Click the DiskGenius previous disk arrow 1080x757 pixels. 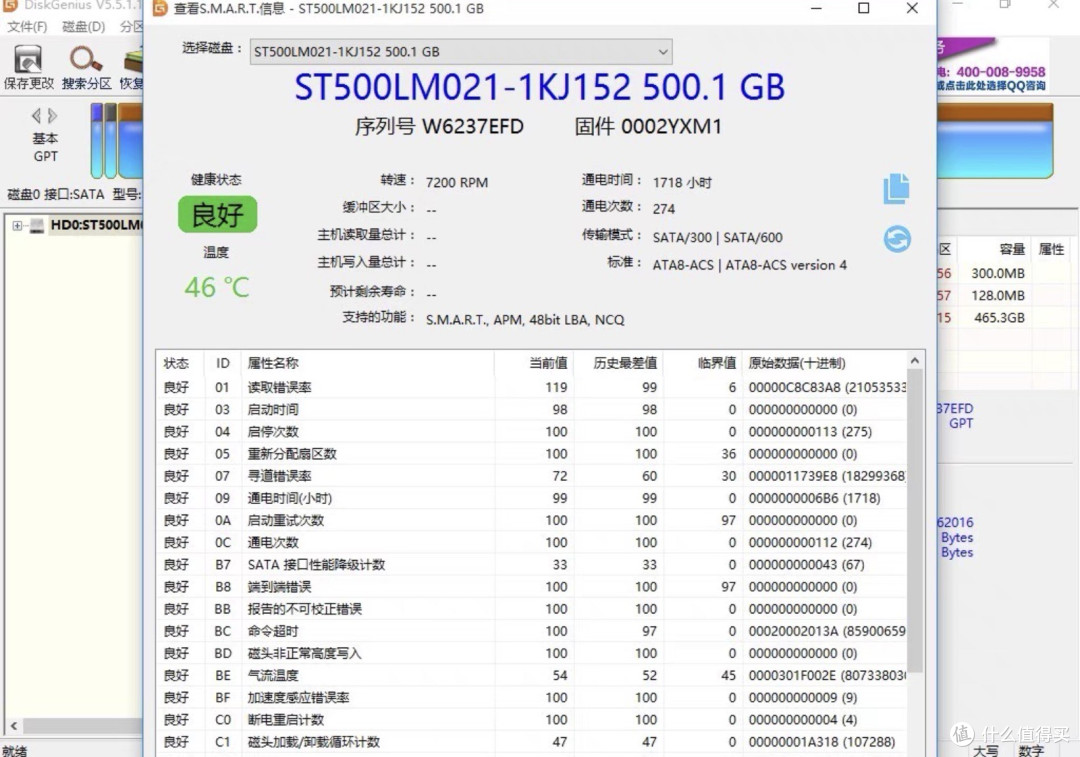36,115
